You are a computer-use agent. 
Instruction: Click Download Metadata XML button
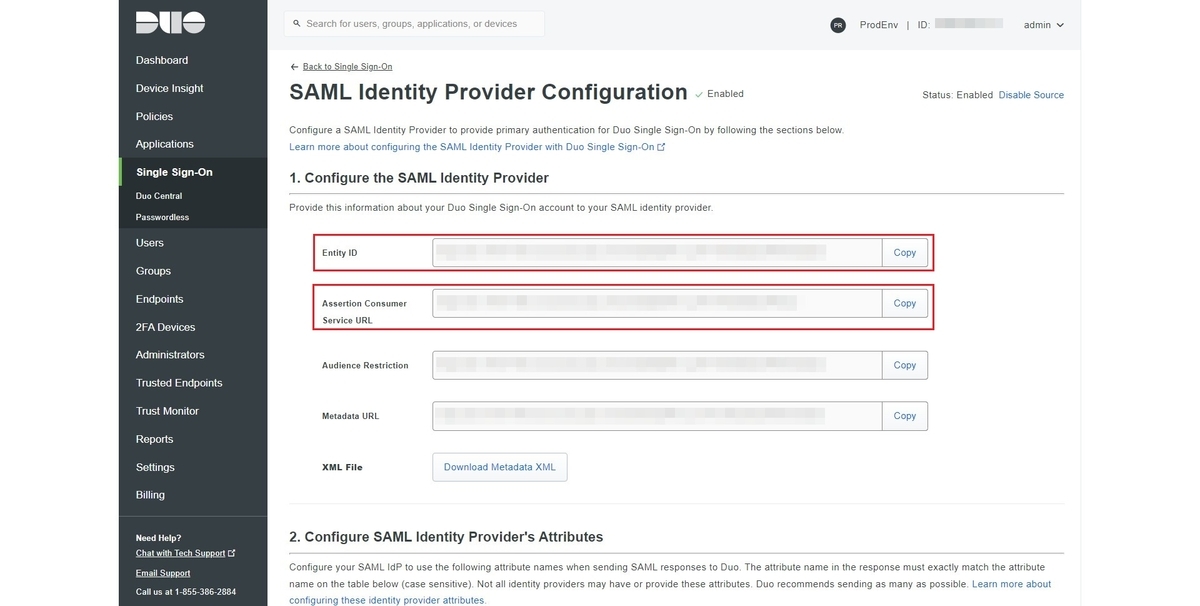[500, 467]
